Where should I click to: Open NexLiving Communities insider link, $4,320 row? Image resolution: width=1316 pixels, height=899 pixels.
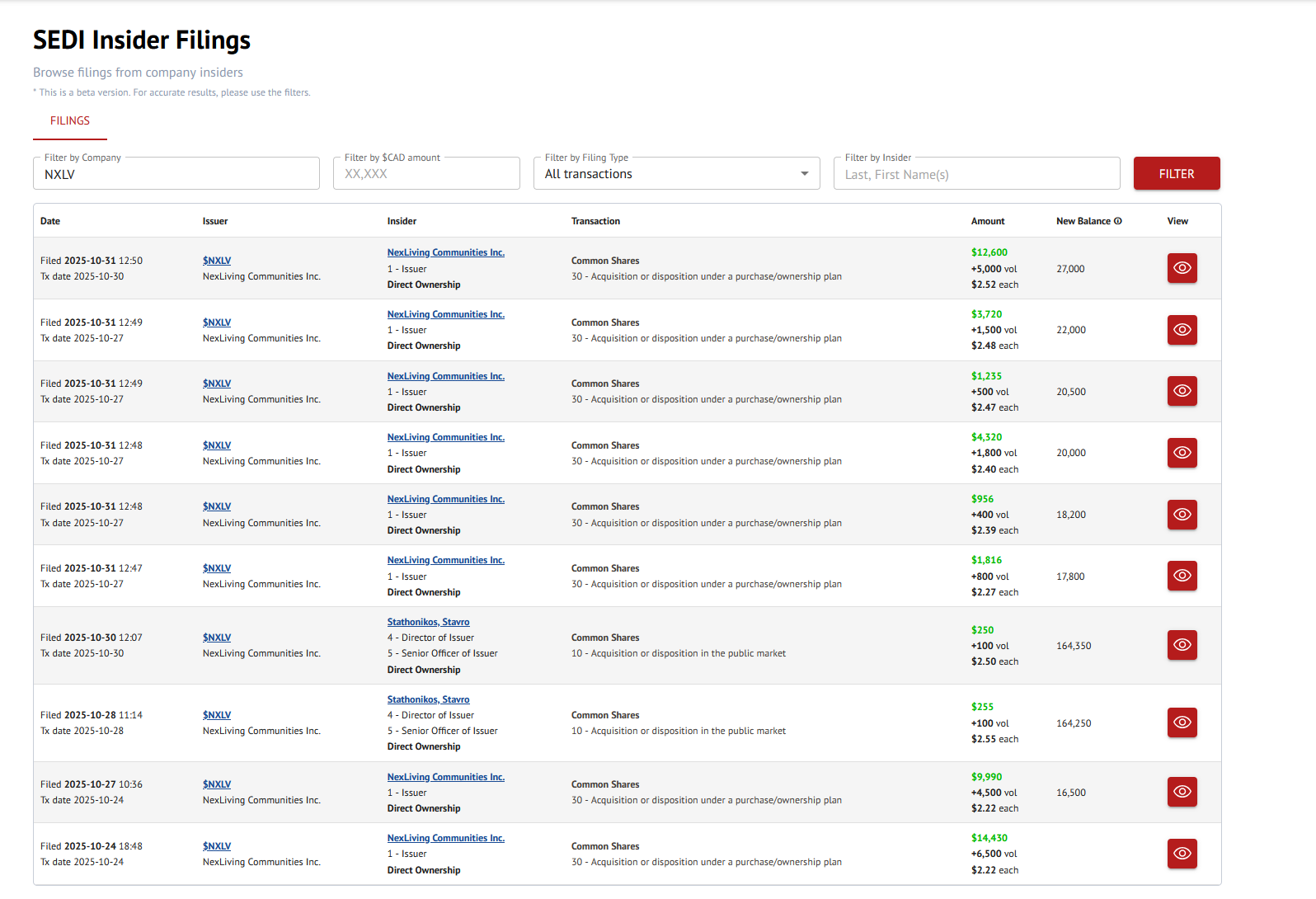click(446, 437)
